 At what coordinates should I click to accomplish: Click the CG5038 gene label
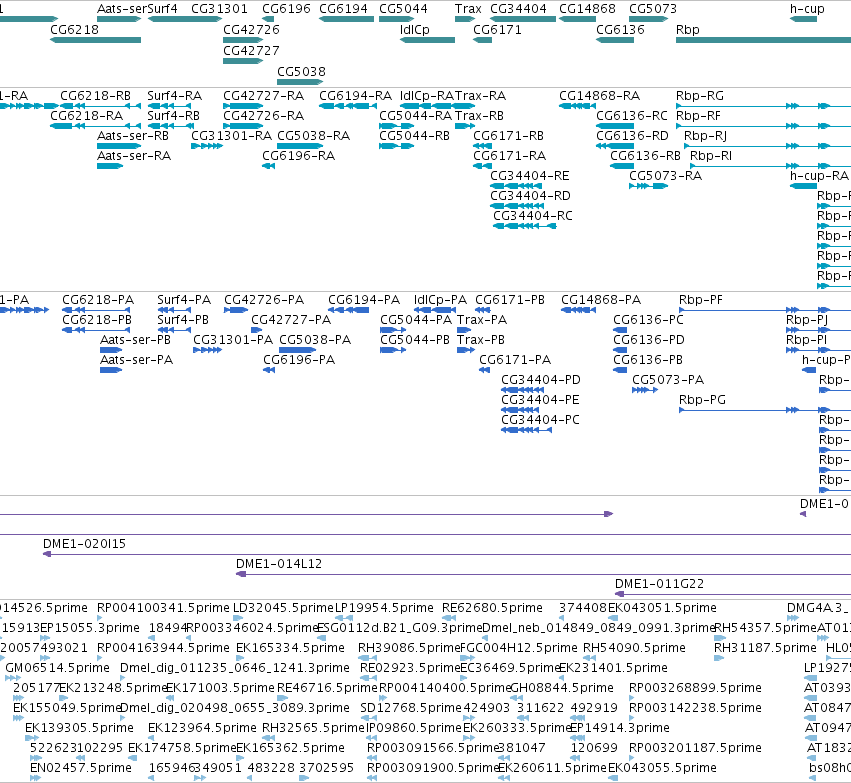[x=301, y=72]
